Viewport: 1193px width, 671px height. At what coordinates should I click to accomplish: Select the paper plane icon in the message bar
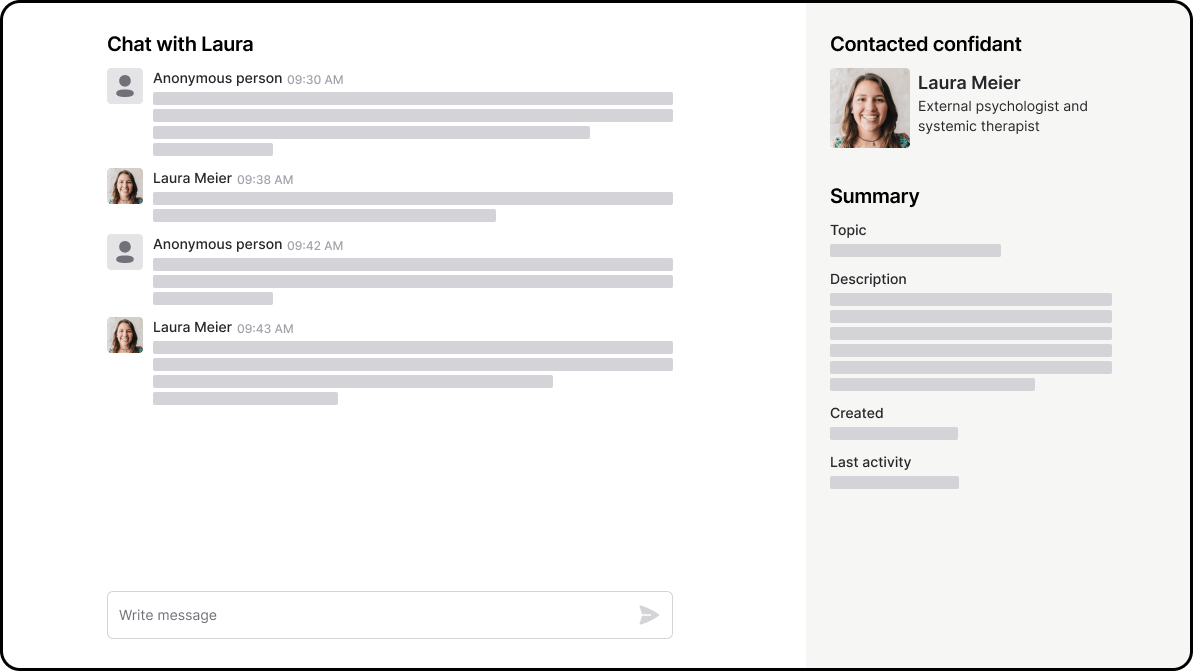[648, 615]
